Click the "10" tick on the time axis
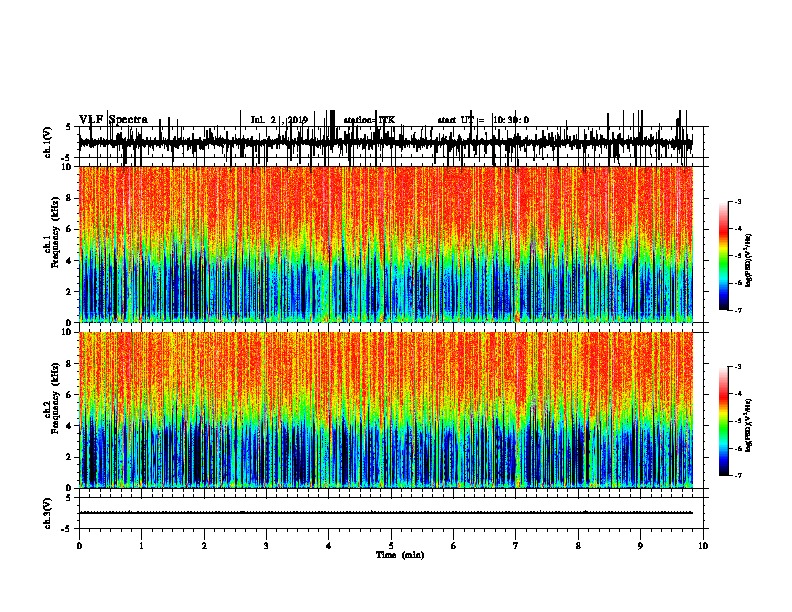Image resolution: width=792 pixels, height=612 pixels. click(703, 546)
